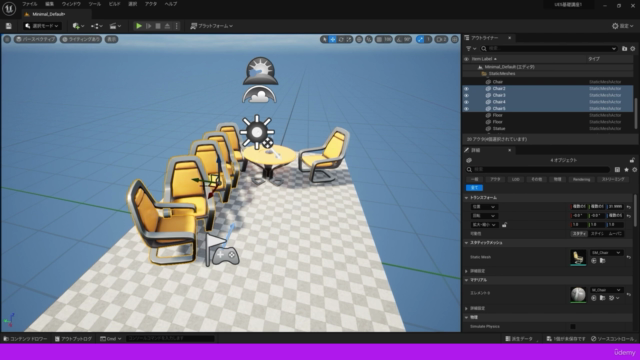Click the eject button in play controls

[x=167, y=26]
